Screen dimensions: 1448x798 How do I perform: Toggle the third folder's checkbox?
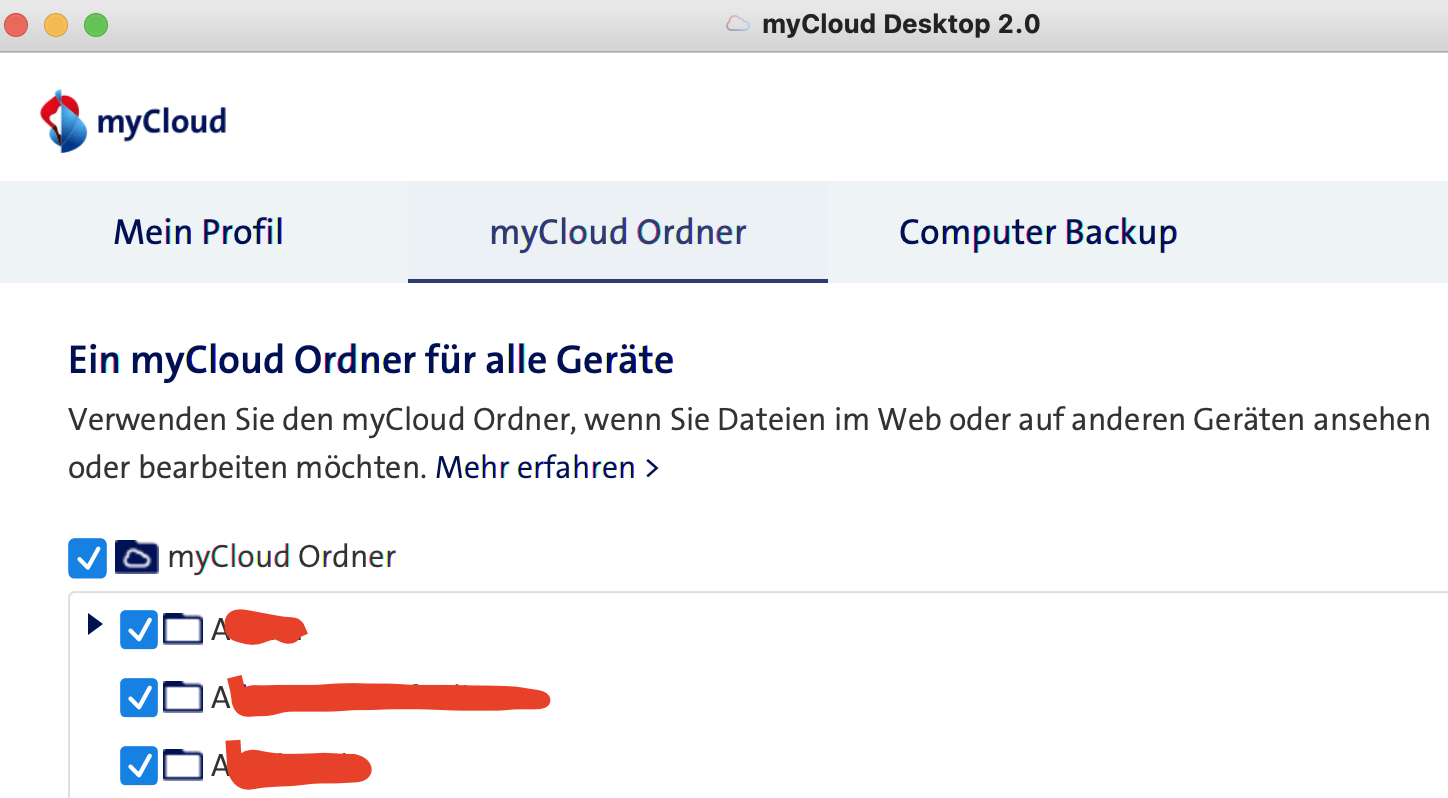[x=138, y=765]
